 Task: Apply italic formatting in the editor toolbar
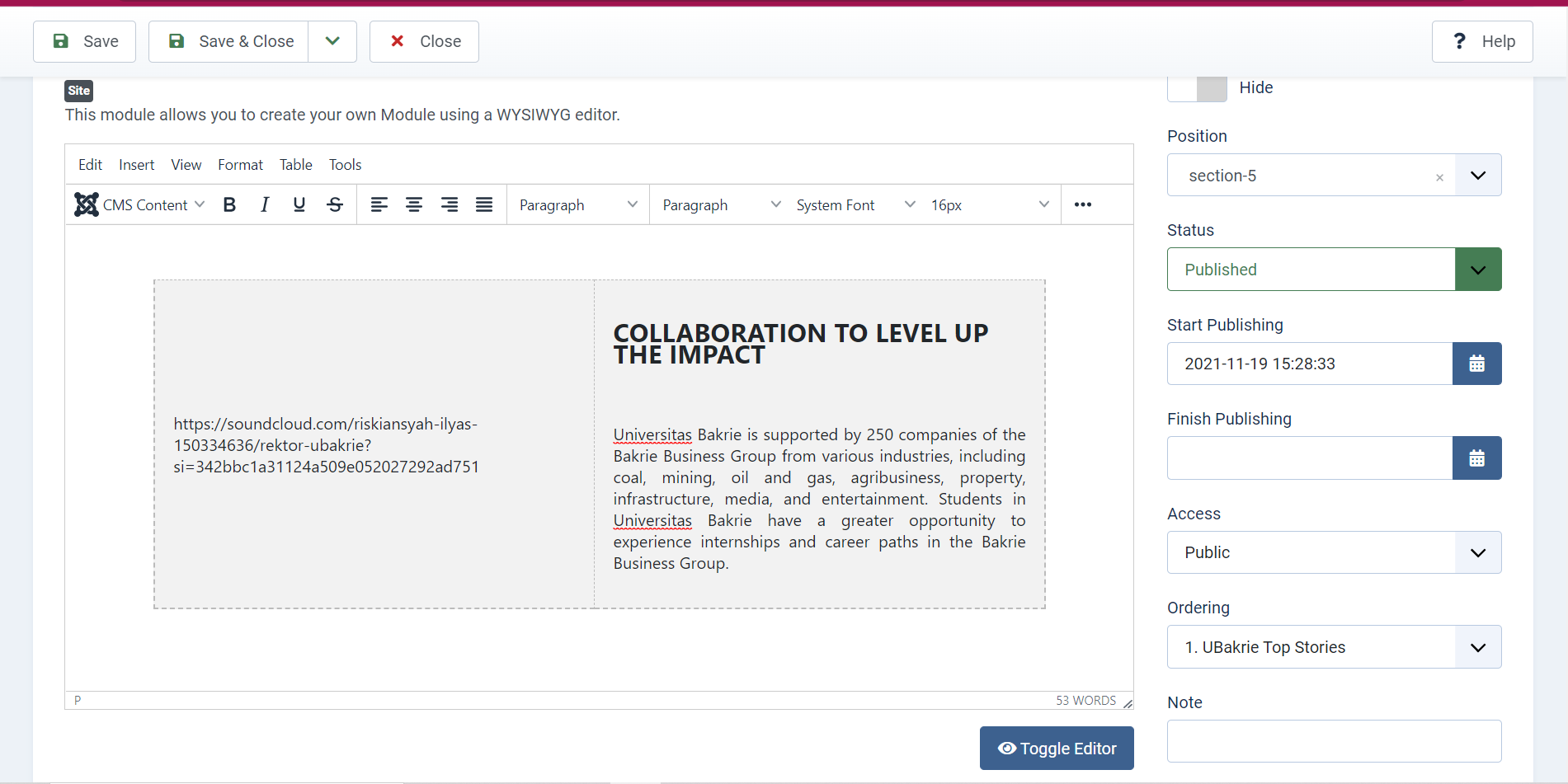click(x=265, y=205)
